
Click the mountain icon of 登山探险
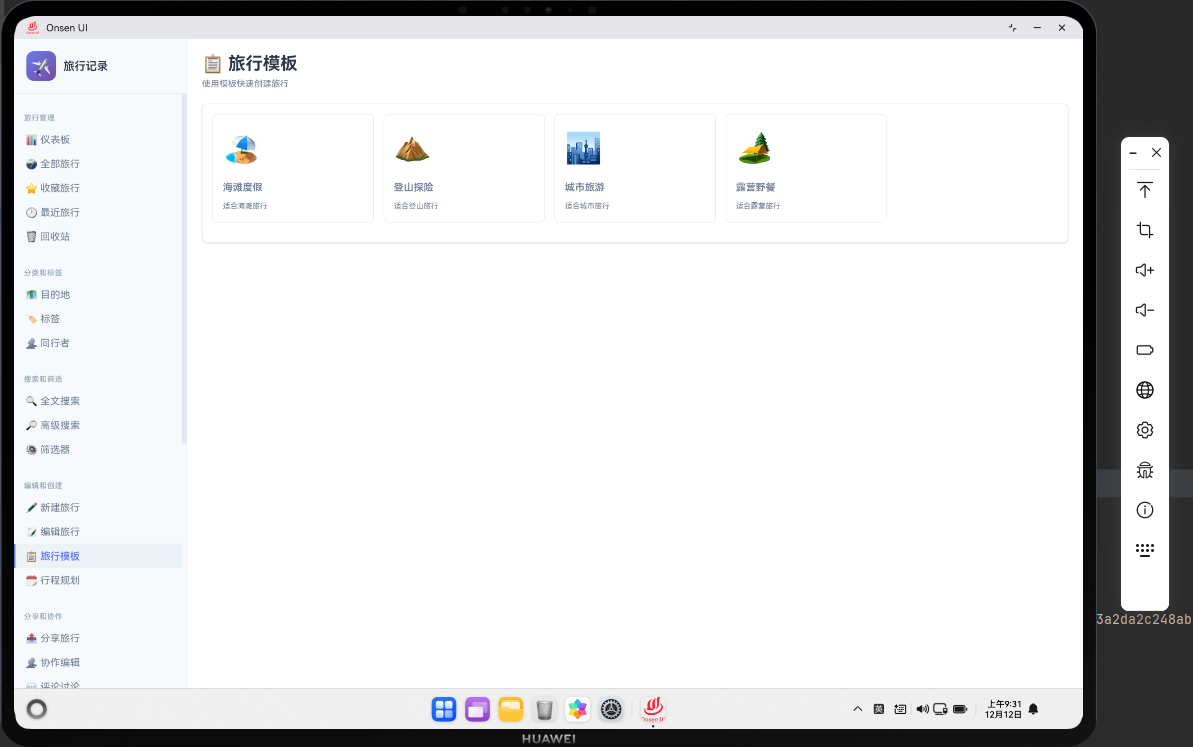pyautogui.click(x=412, y=149)
